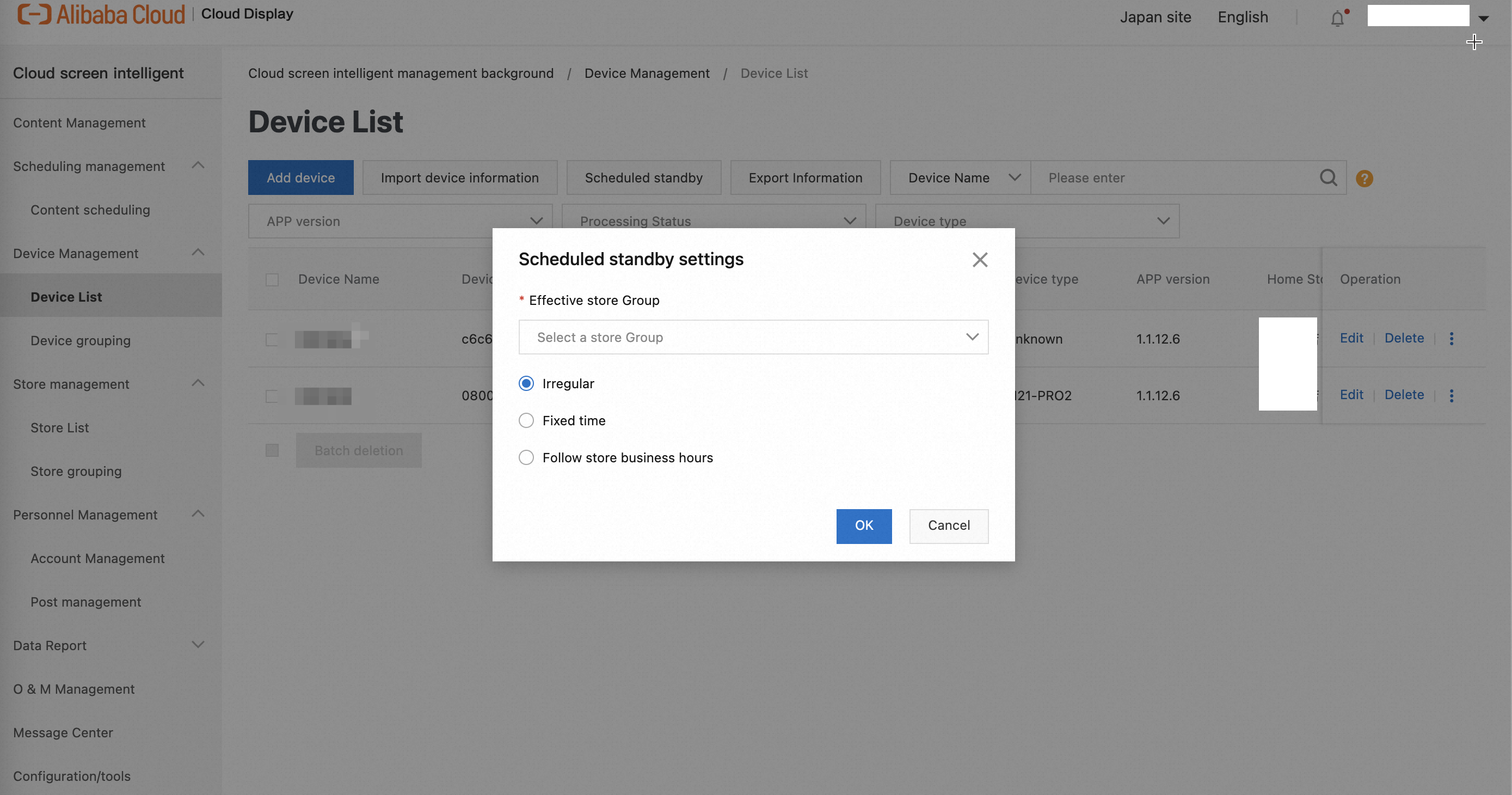Change the English language selector
This screenshot has width=1512, height=795.
pyautogui.click(x=1243, y=17)
